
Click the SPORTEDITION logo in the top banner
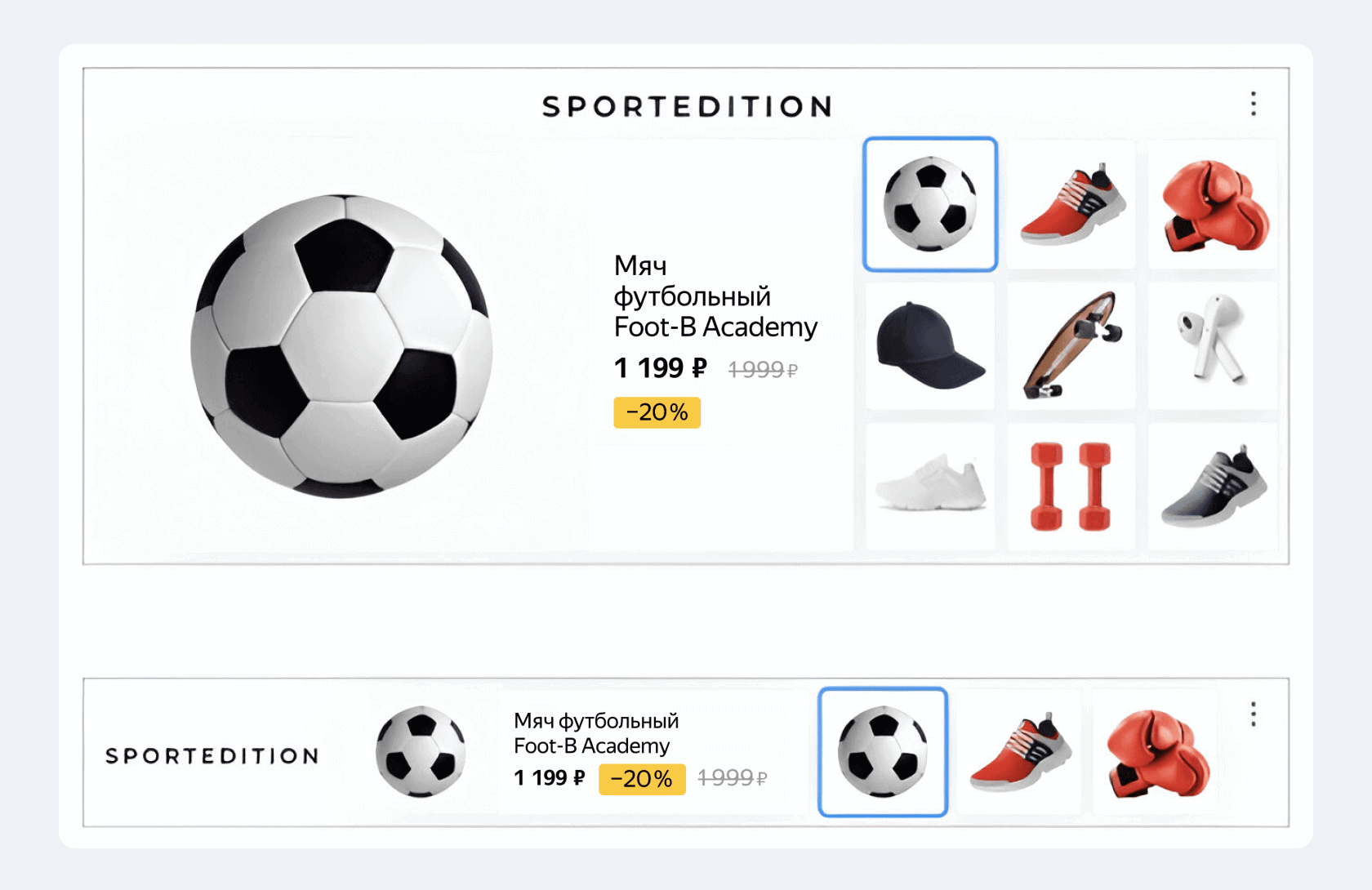687,106
